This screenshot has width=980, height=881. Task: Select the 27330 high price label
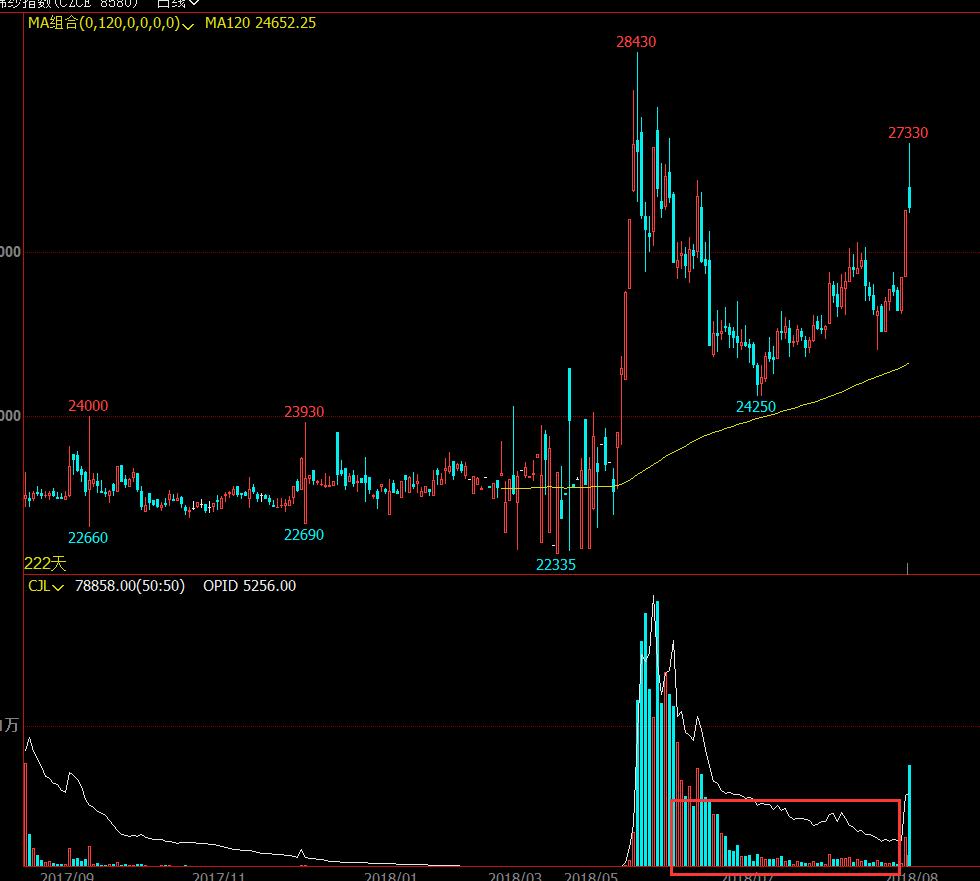coord(908,132)
